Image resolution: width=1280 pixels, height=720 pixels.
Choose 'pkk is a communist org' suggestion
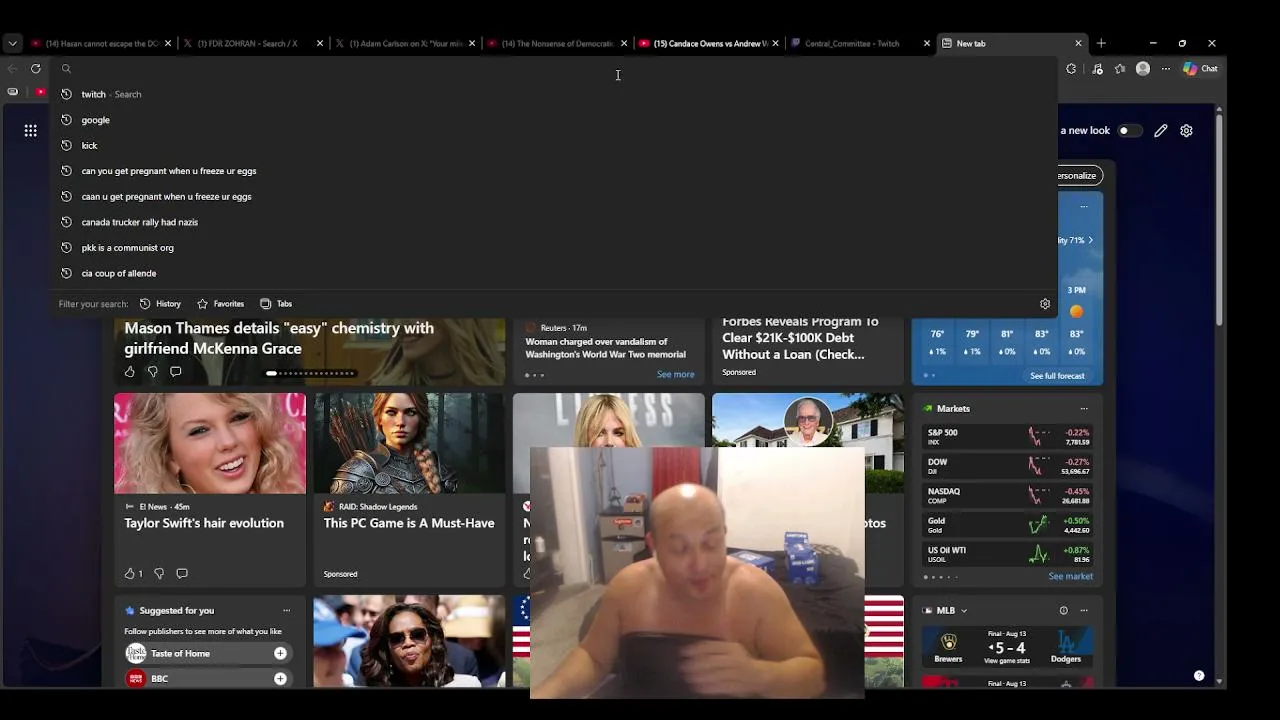coord(555,248)
